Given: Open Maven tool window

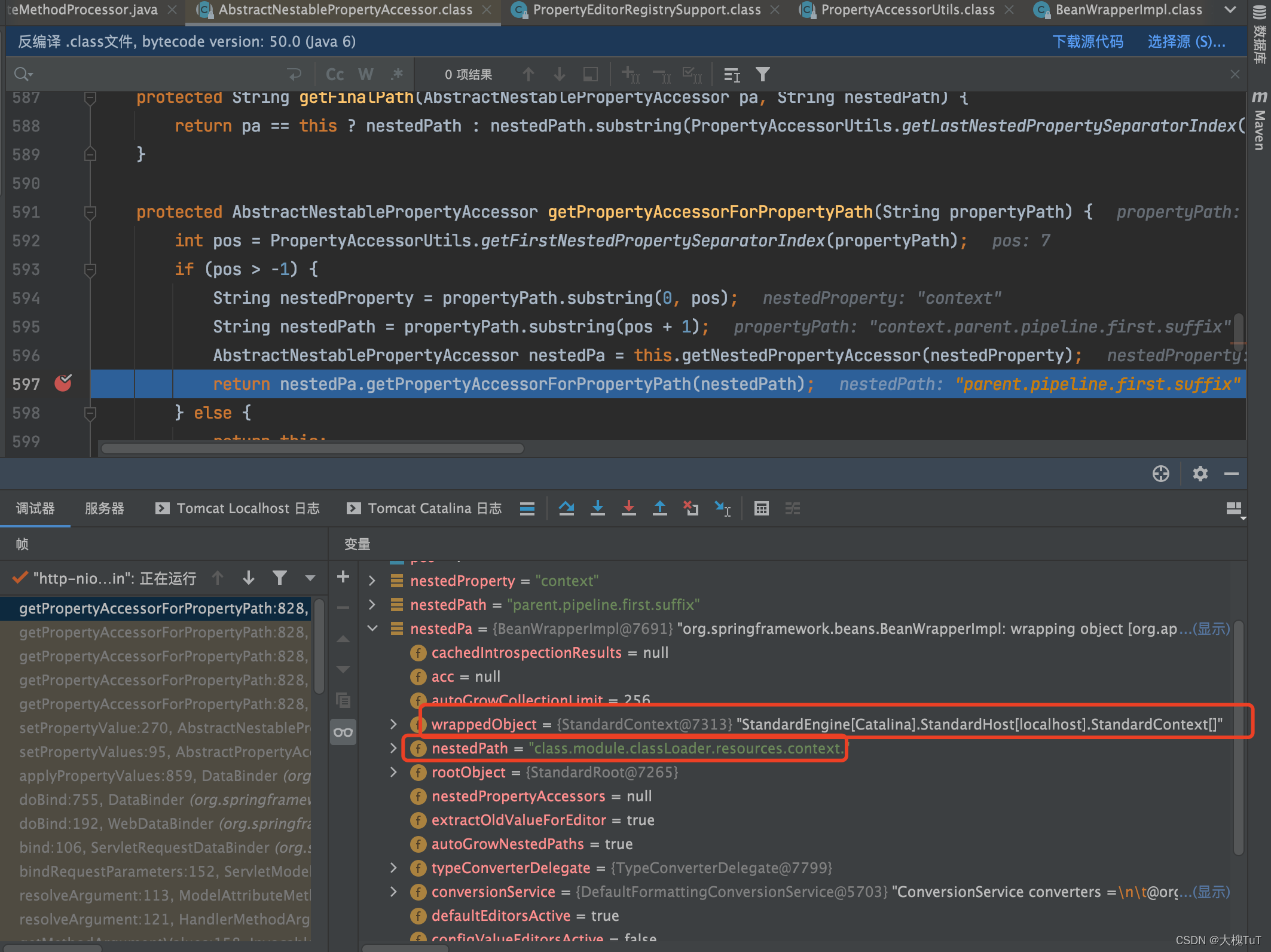Looking at the screenshot, I should click(1260, 121).
